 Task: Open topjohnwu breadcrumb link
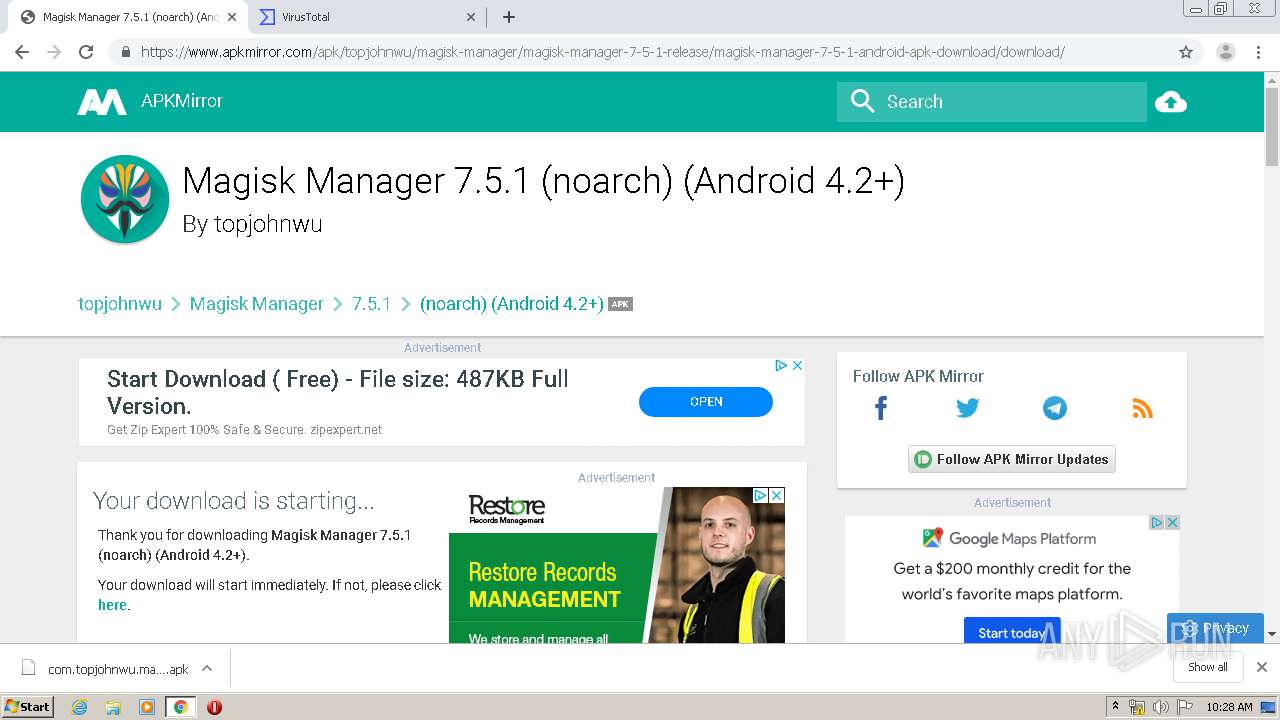pyautogui.click(x=120, y=303)
